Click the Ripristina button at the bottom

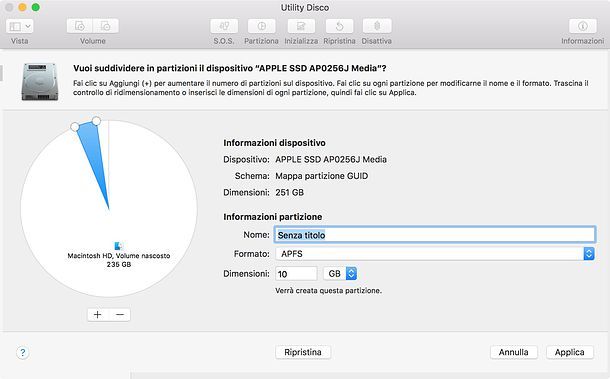click(303, 352)
